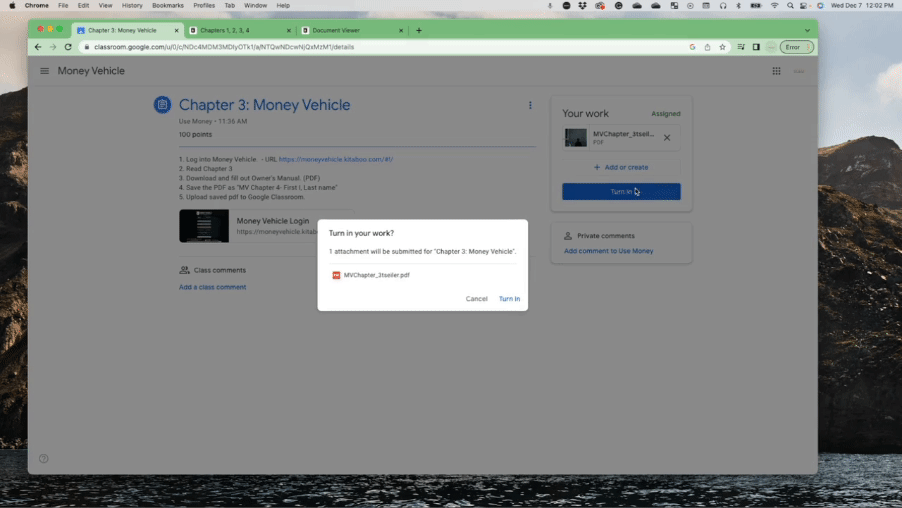Open the File menu
This screenshot has height=508, width=902.
point(63,6)
